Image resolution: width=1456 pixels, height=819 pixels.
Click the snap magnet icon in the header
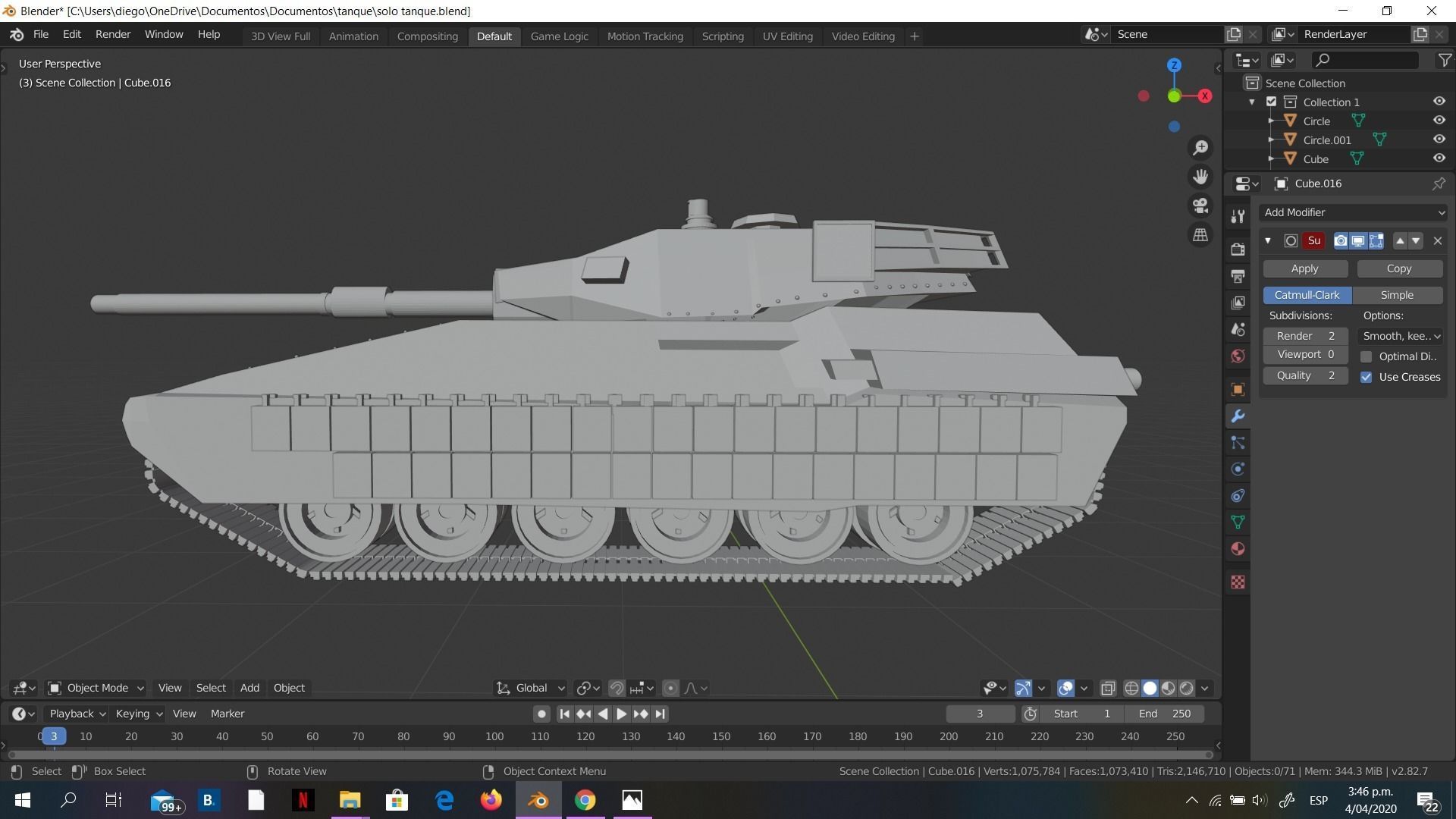click(x=616, y=688)
